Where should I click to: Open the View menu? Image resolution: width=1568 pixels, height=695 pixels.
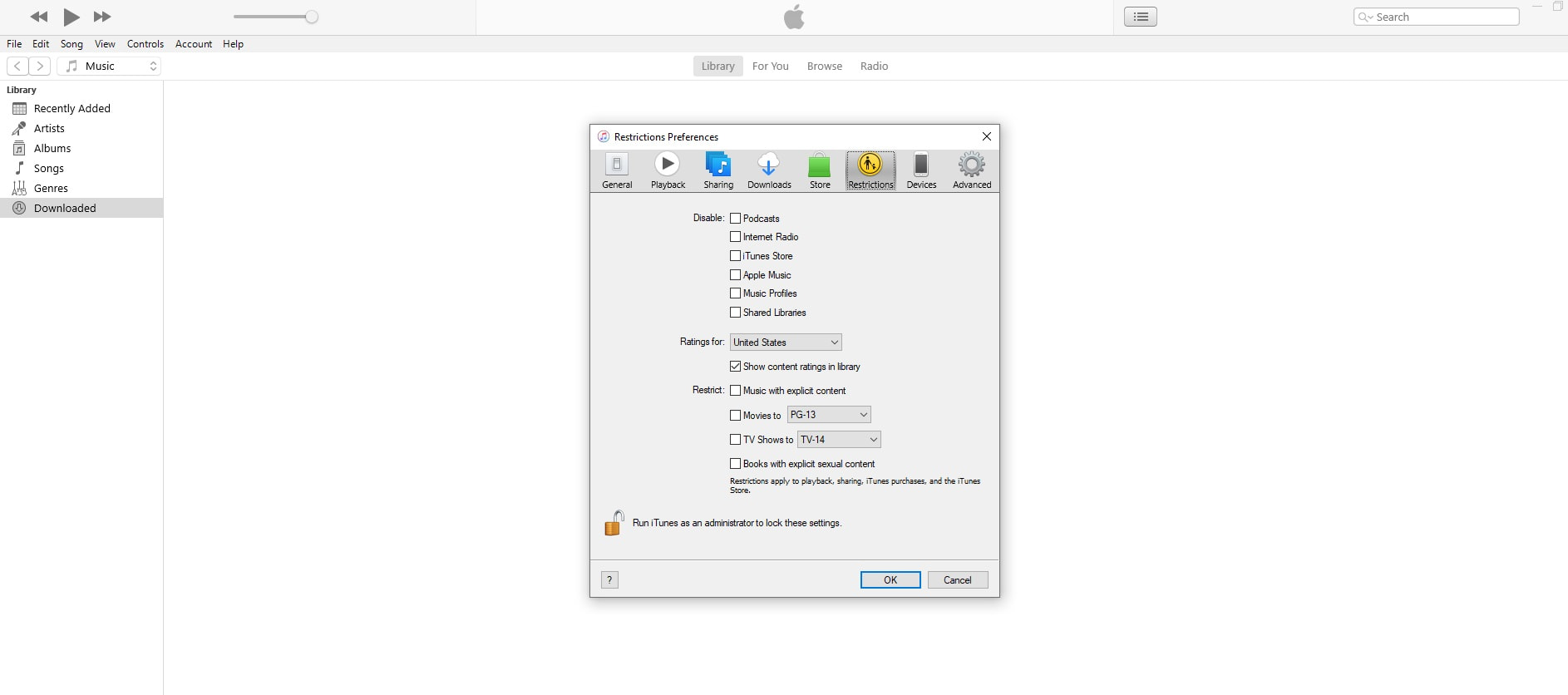click(105, 44)
